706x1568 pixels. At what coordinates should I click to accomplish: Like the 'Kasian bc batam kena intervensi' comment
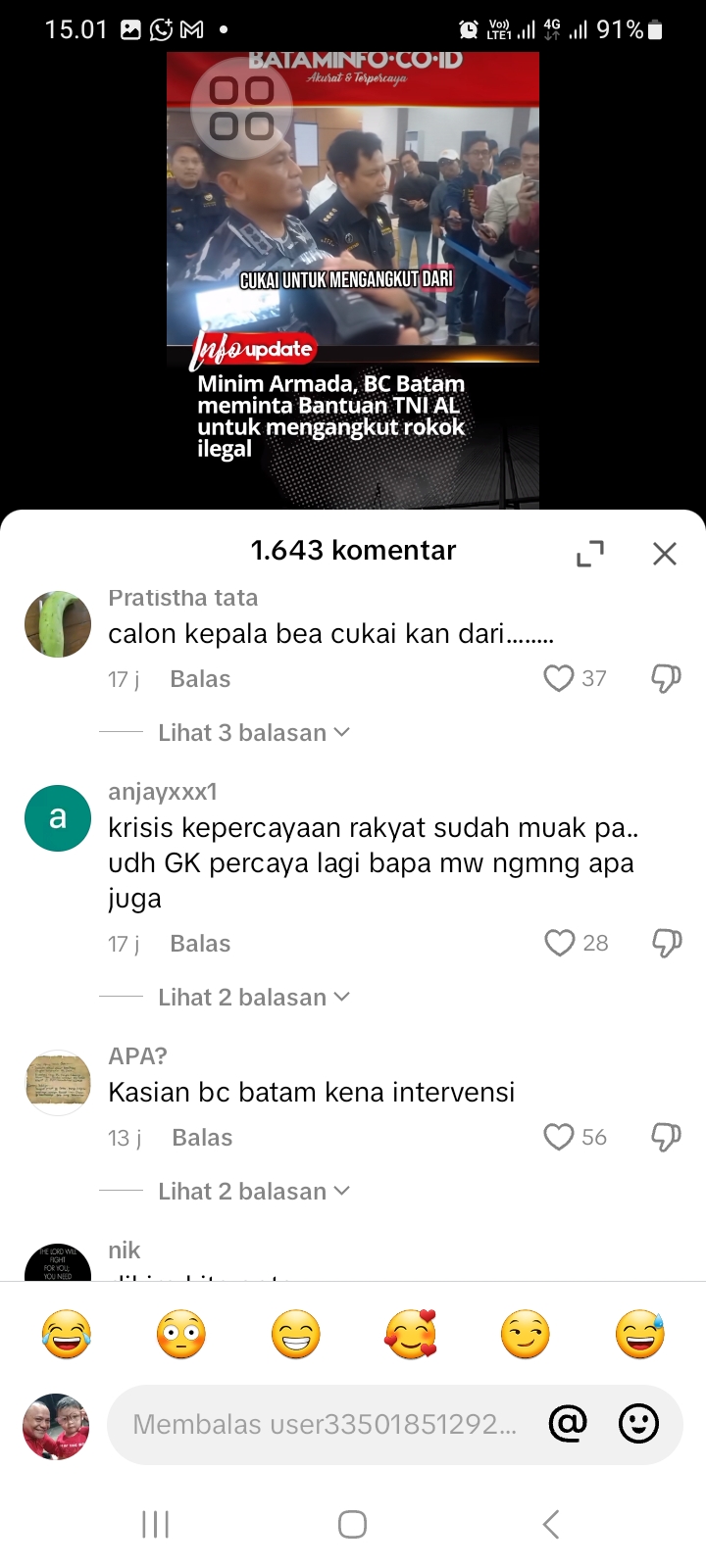coord(559,1137)
